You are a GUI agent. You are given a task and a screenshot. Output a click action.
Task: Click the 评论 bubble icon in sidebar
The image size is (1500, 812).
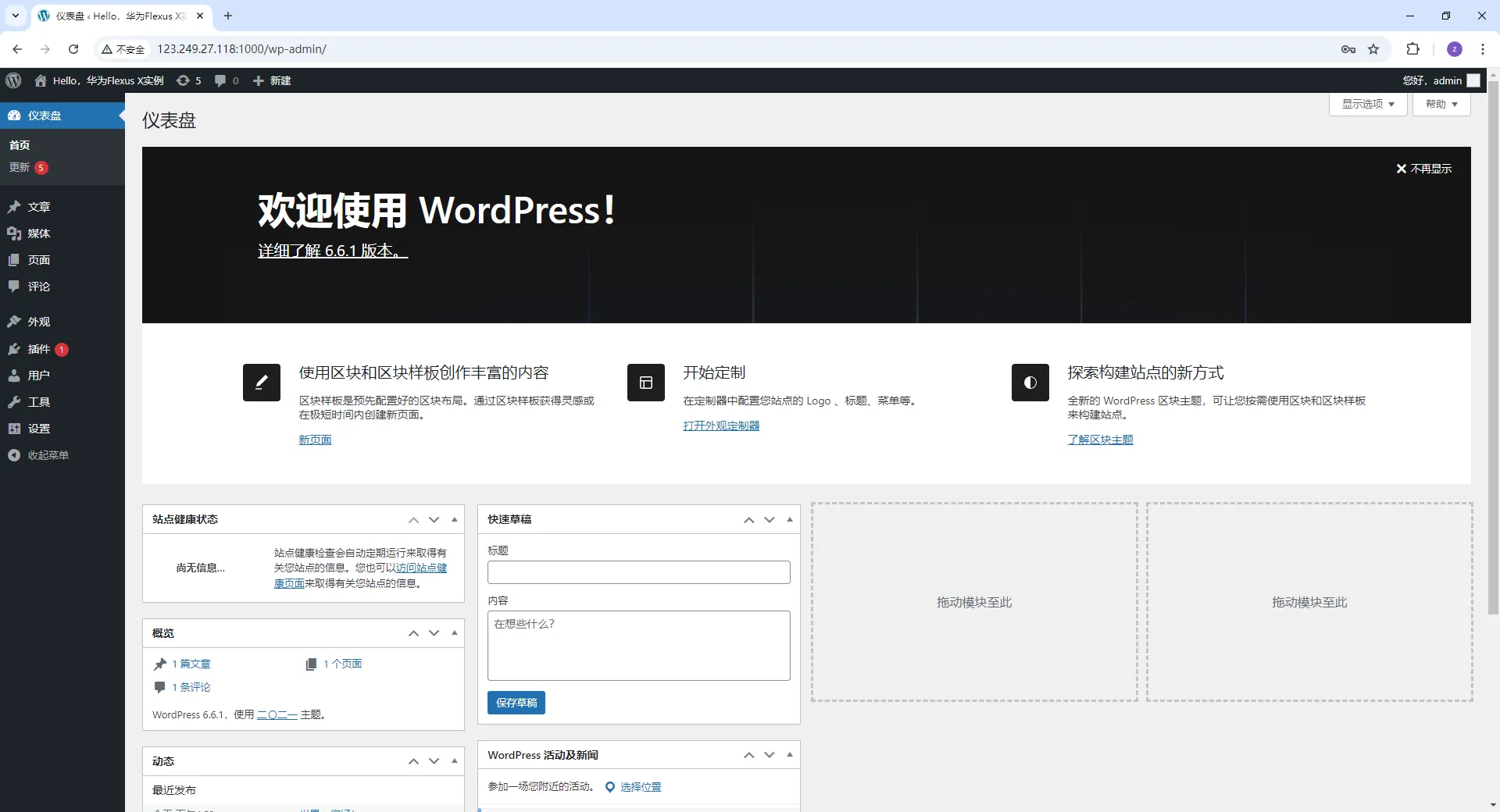coord(14,287)
